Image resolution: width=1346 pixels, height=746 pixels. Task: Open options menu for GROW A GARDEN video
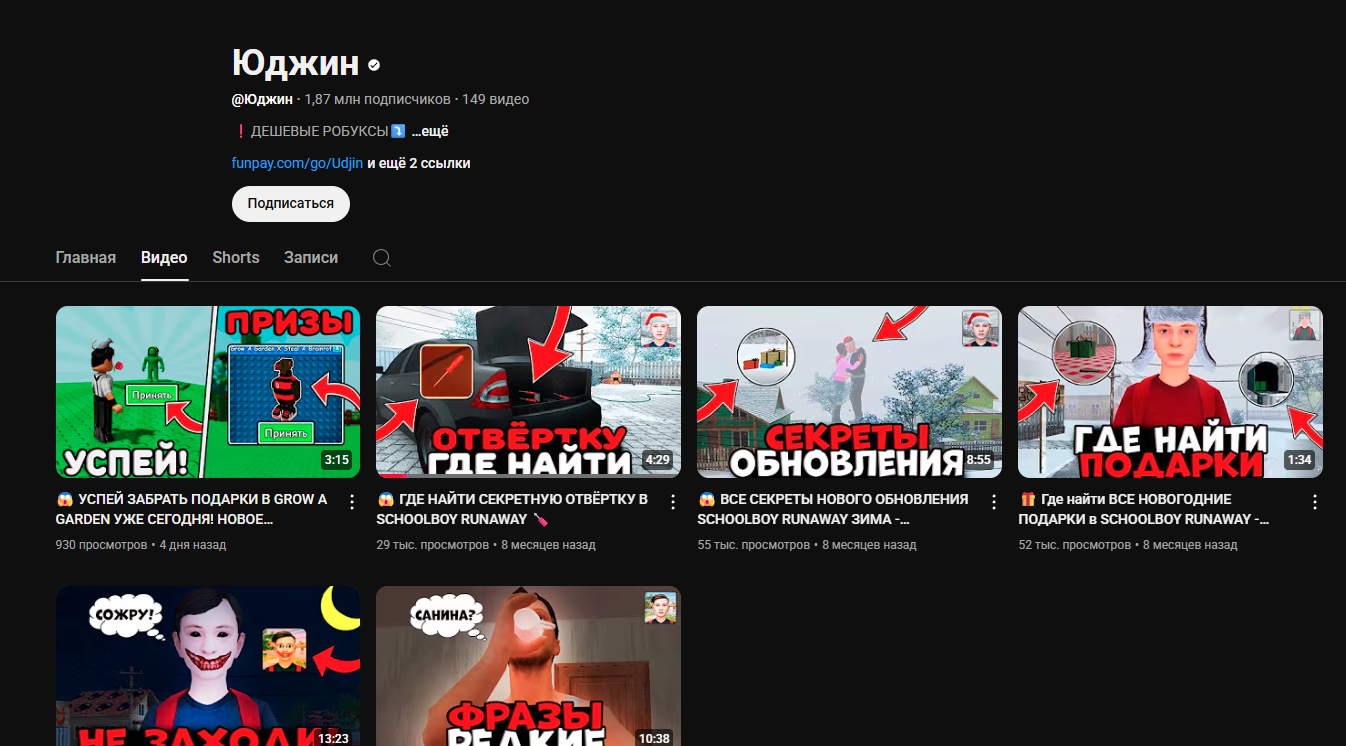tap(352, 502)
